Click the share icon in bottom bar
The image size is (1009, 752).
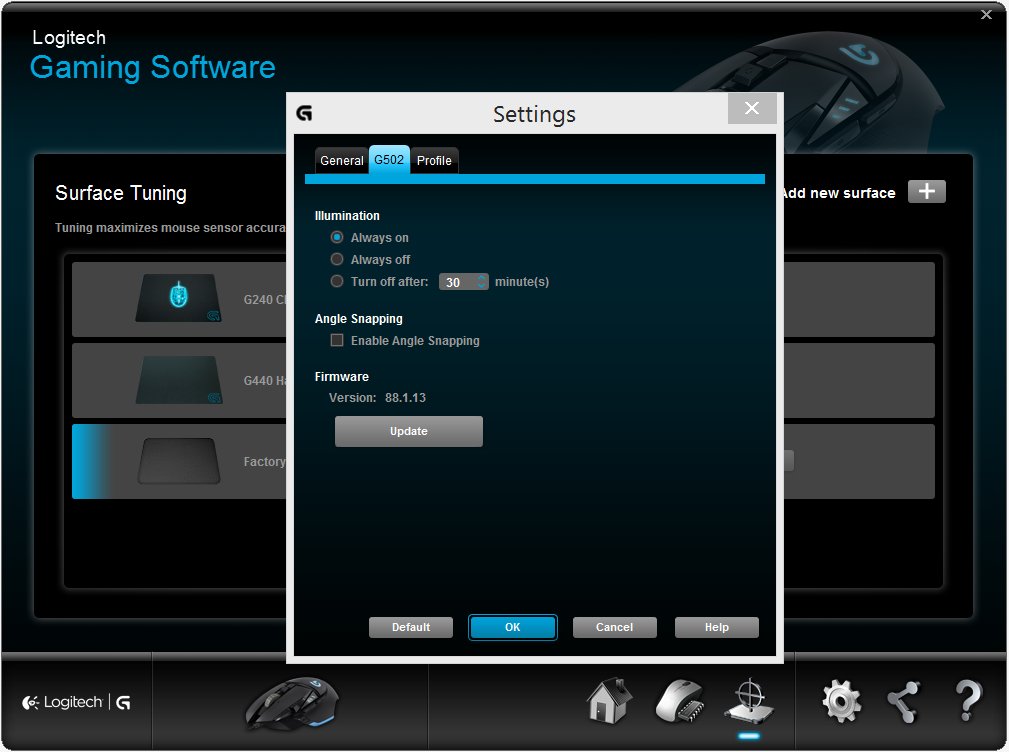pyautogui.click(x=903, y=701)
